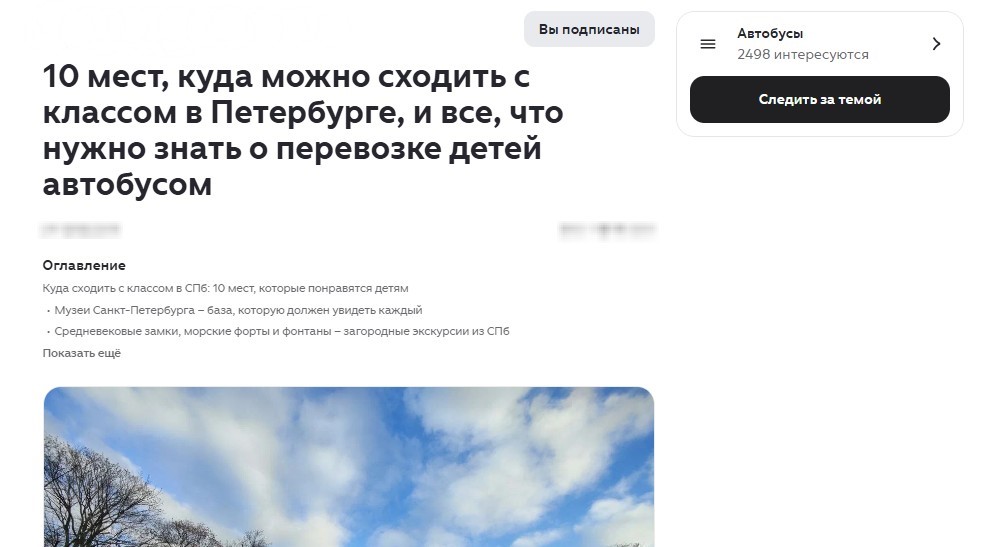Go to Средневековые замки, морские форты section
Viewport: 981px width, 547px height.
coord(282,331)
